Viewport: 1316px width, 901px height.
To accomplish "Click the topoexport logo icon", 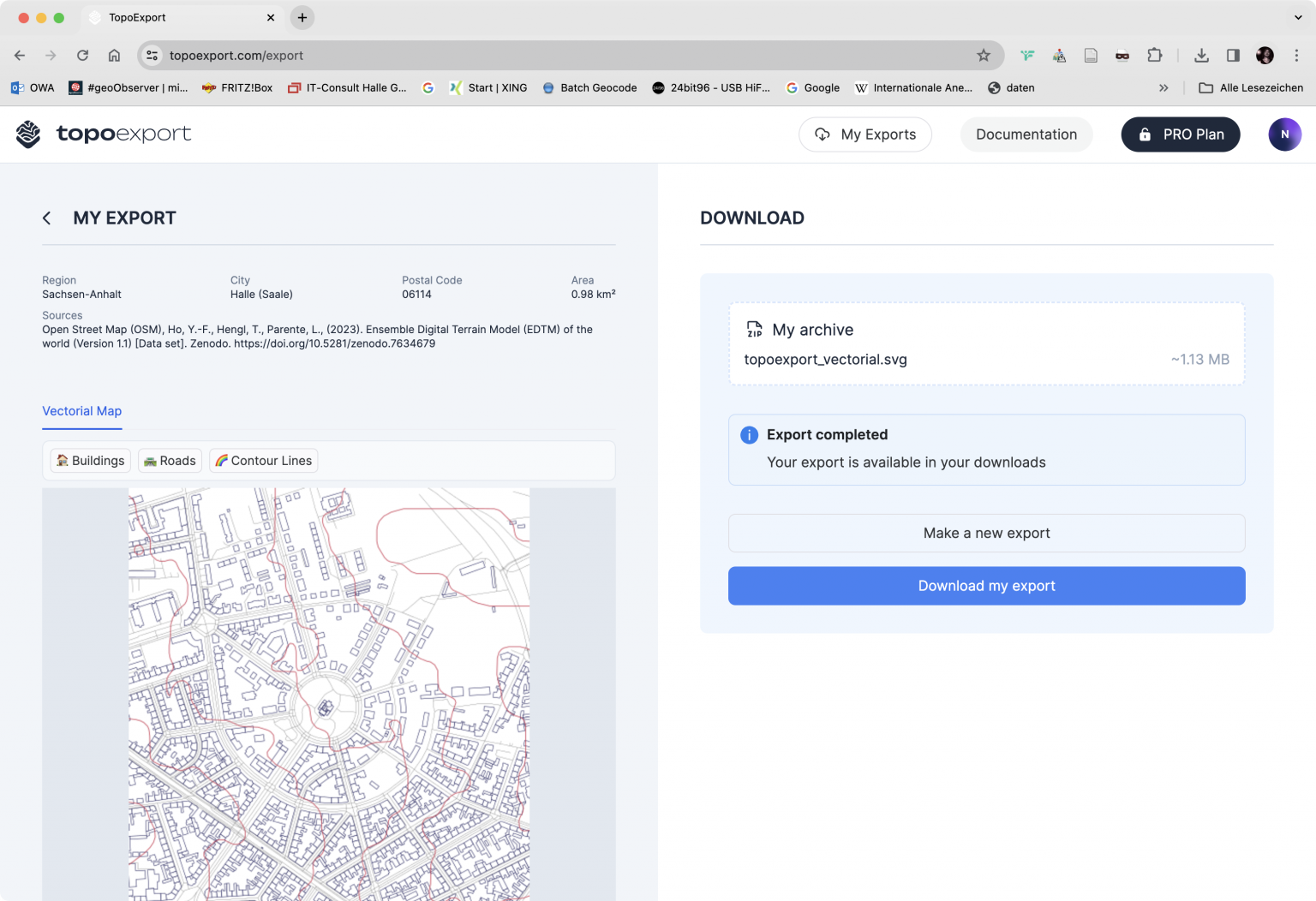I will (x=27, y=134).
